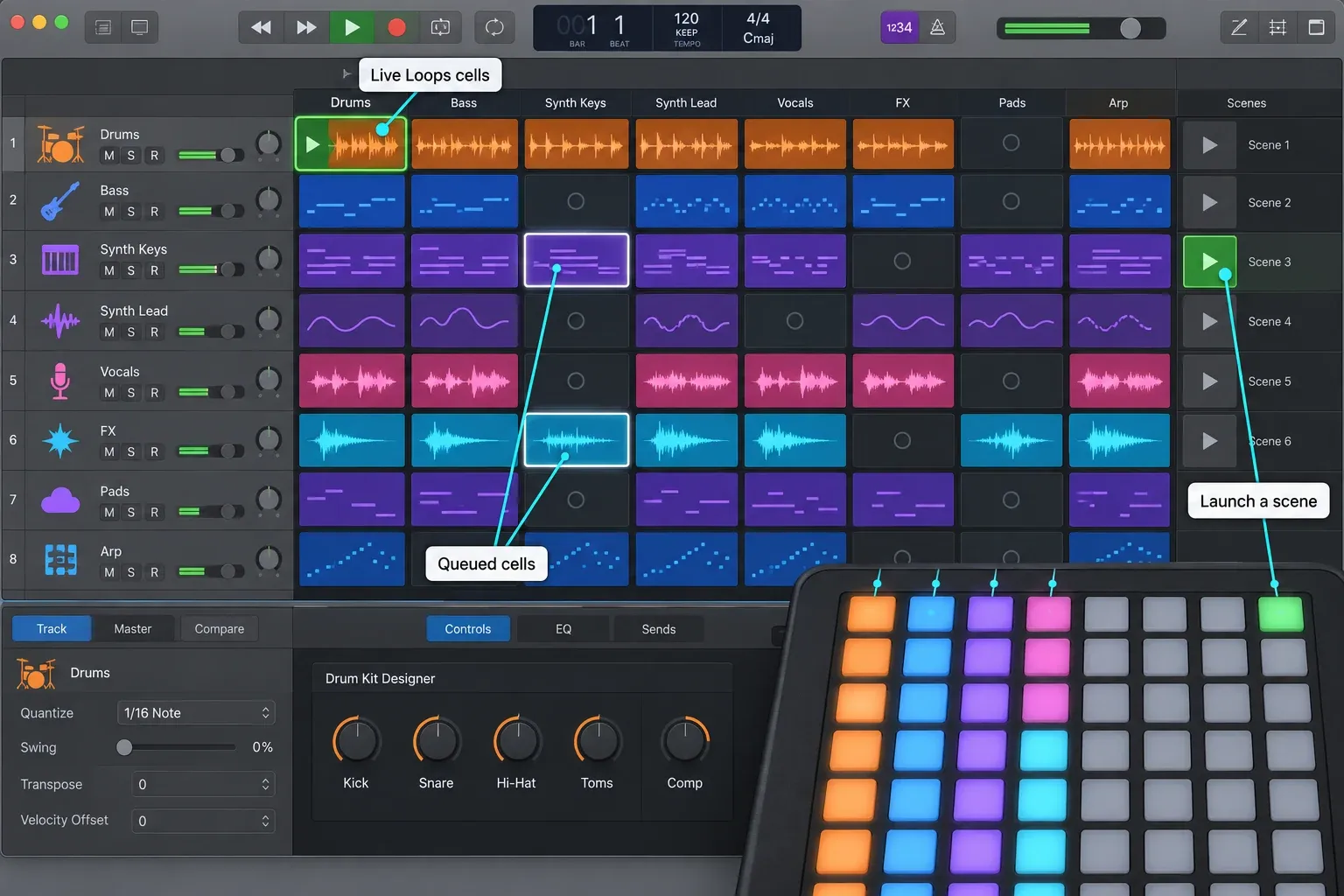
Task: Launch Scene 4 with its play button
Action: point(1209,322)
